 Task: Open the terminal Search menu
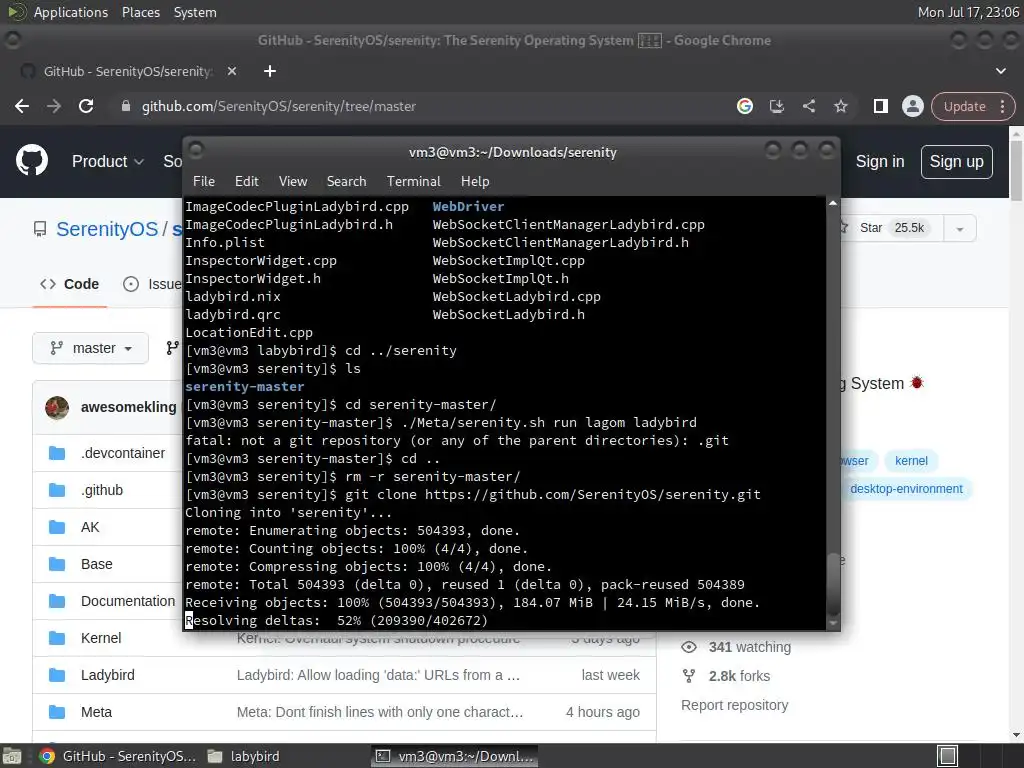(346, 182)
